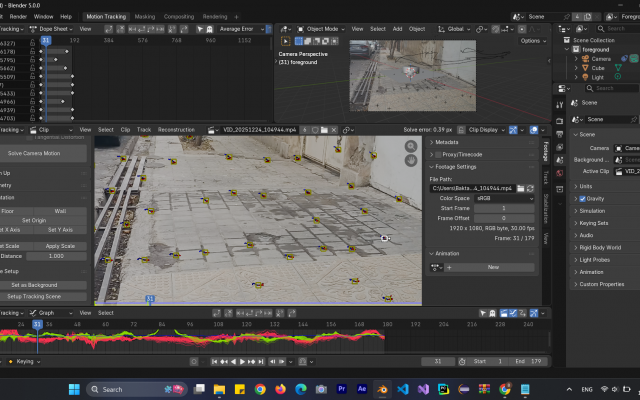Toggle the lock on the first dope sheet track
Viewport: 640px width, 400px height.
point(32,44)
